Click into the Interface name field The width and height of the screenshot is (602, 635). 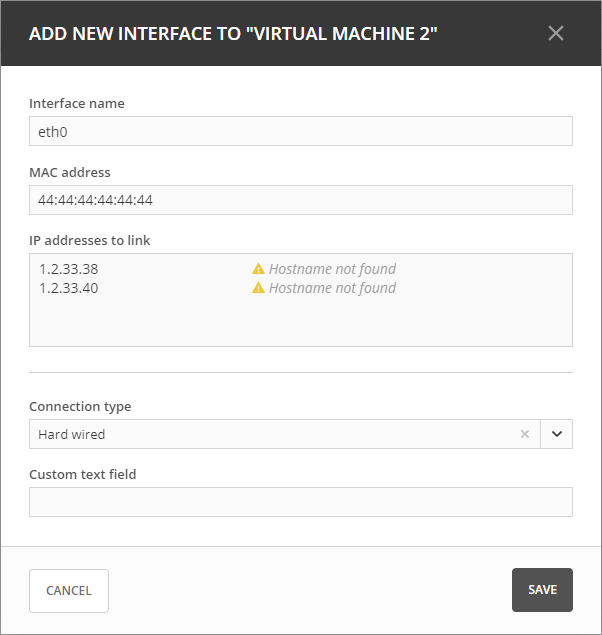click(300, 131)
